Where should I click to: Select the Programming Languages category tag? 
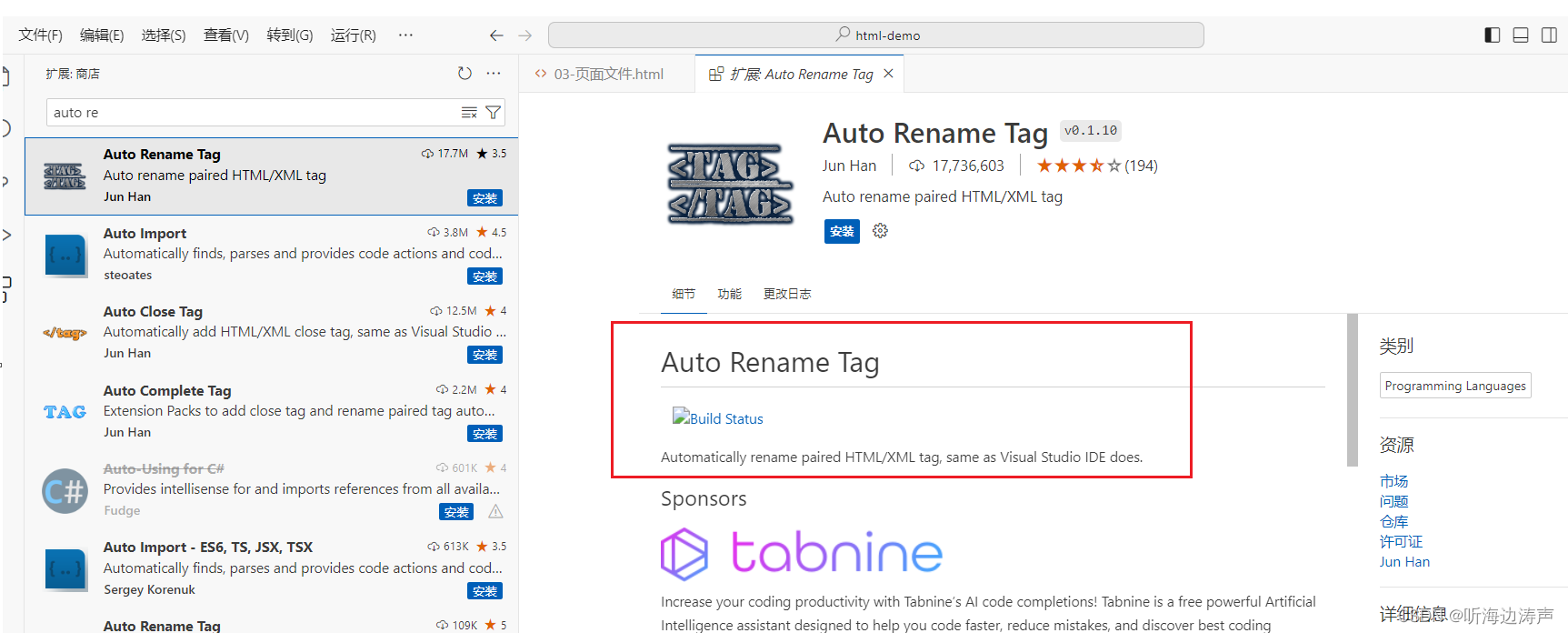[1455, 386]
